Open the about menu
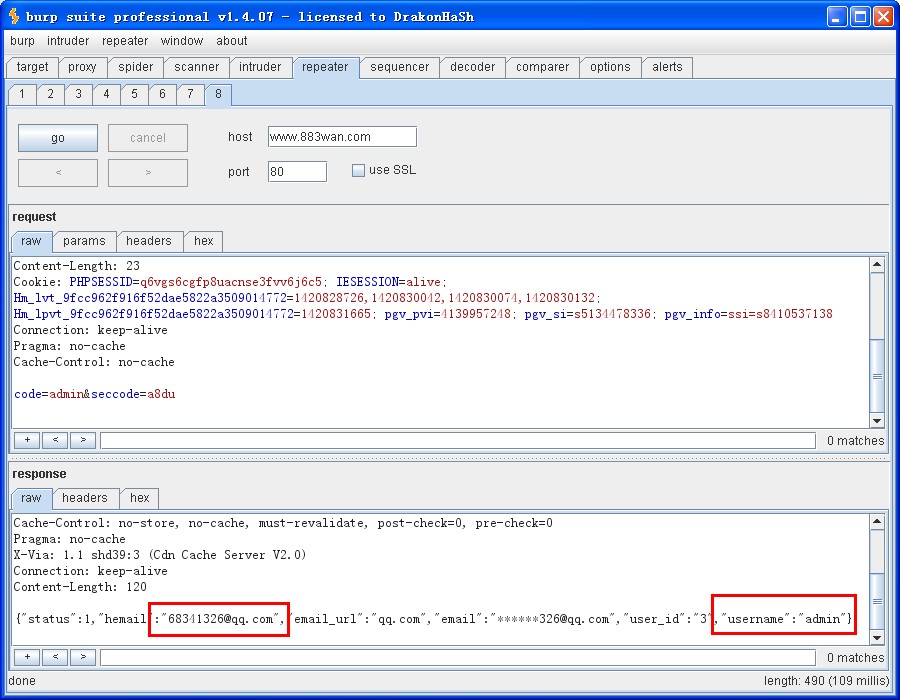 pos(231,41)
